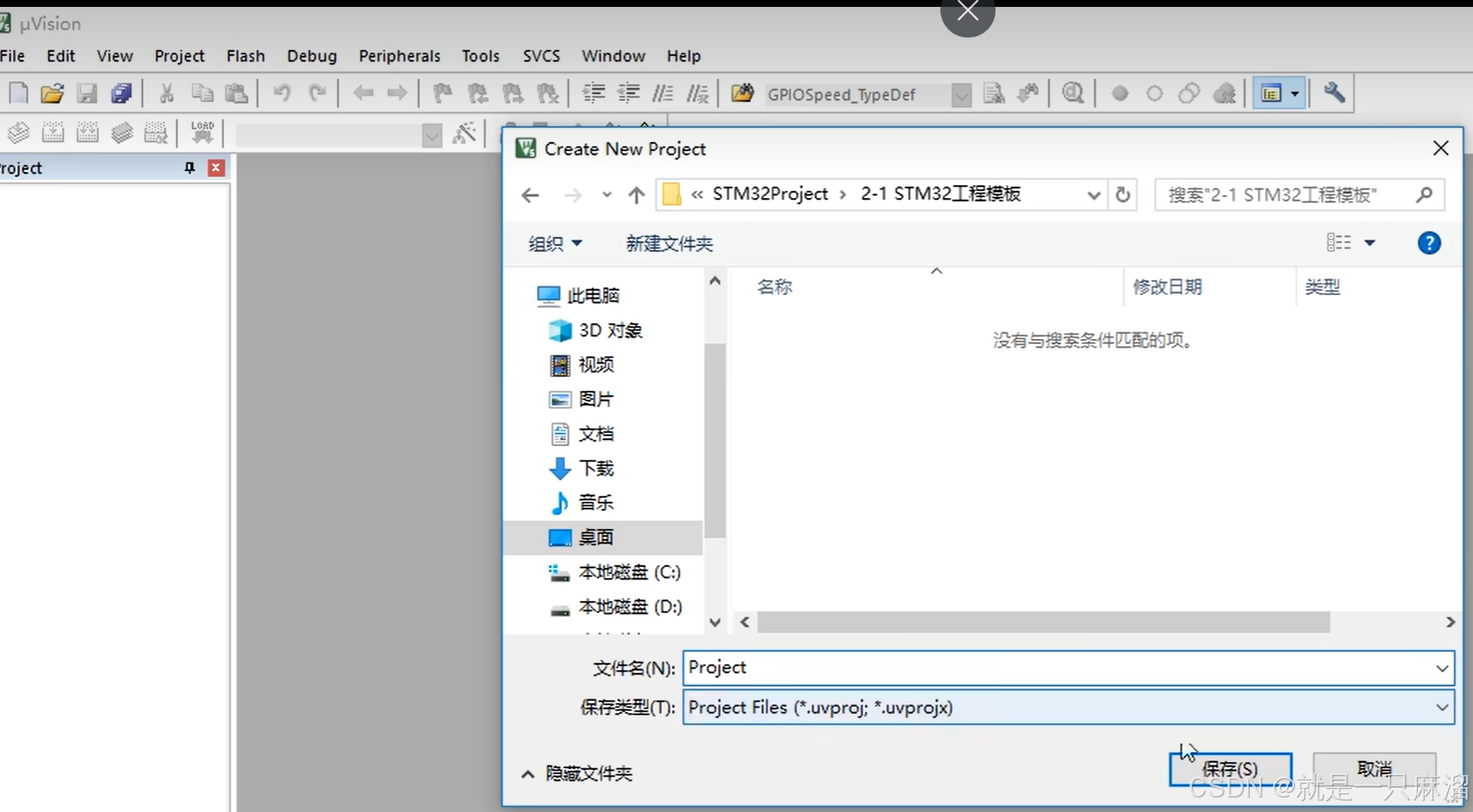Close the Project panel red X
This screenshot has height=812, width=1473.
pos(216,167)
